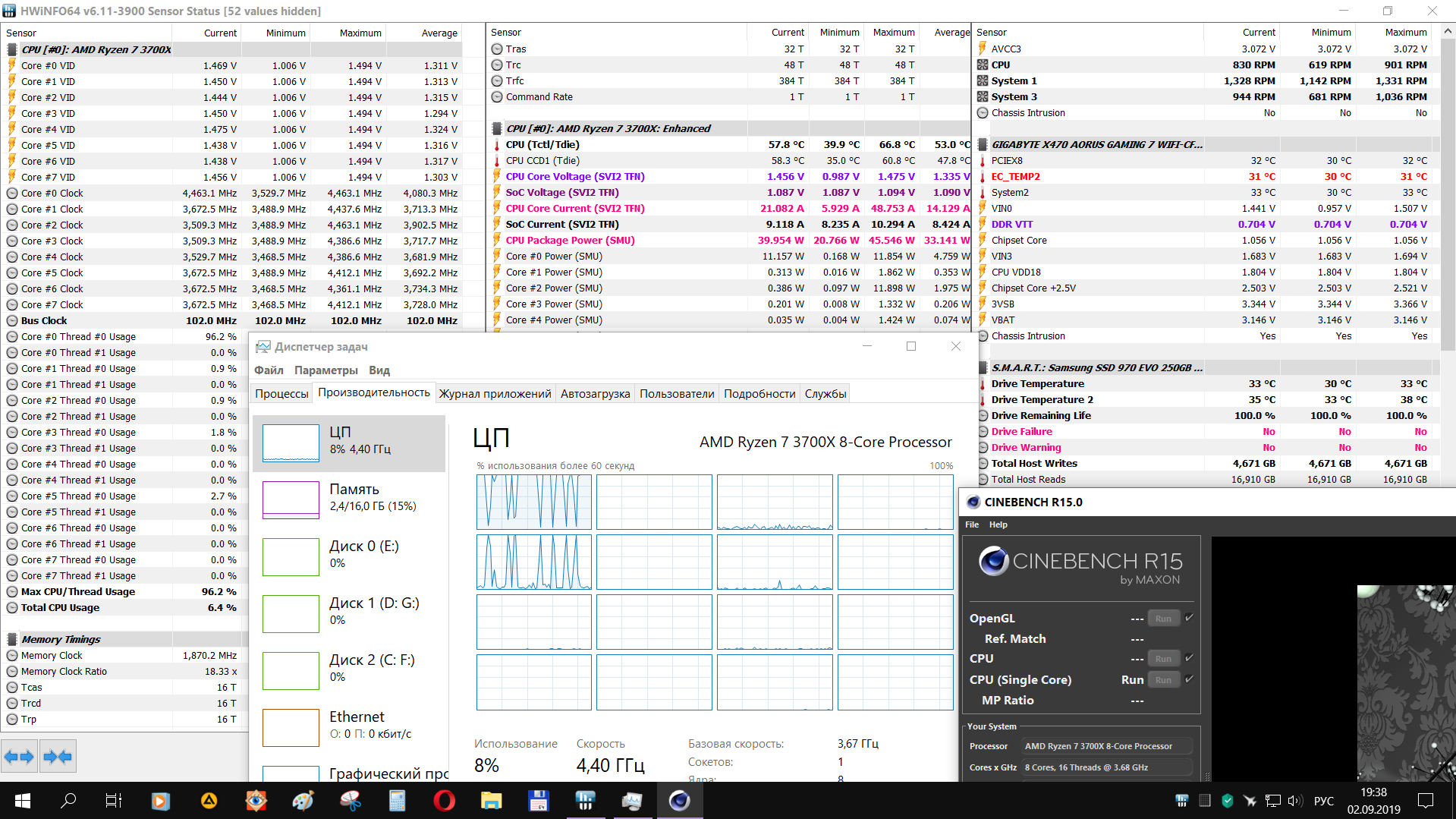Click the fan icon beside System 3
The image size is (1456, 819).
pos(983,96)
